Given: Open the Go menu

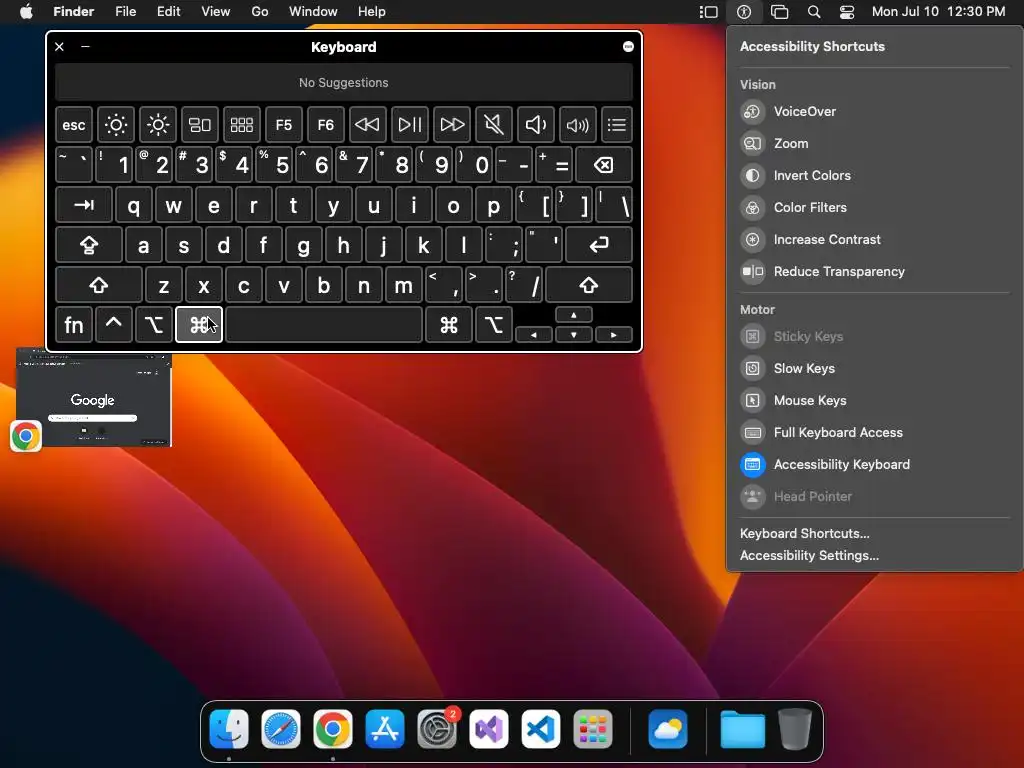Looking at the screenshot, I should click(x=260, y=11).
